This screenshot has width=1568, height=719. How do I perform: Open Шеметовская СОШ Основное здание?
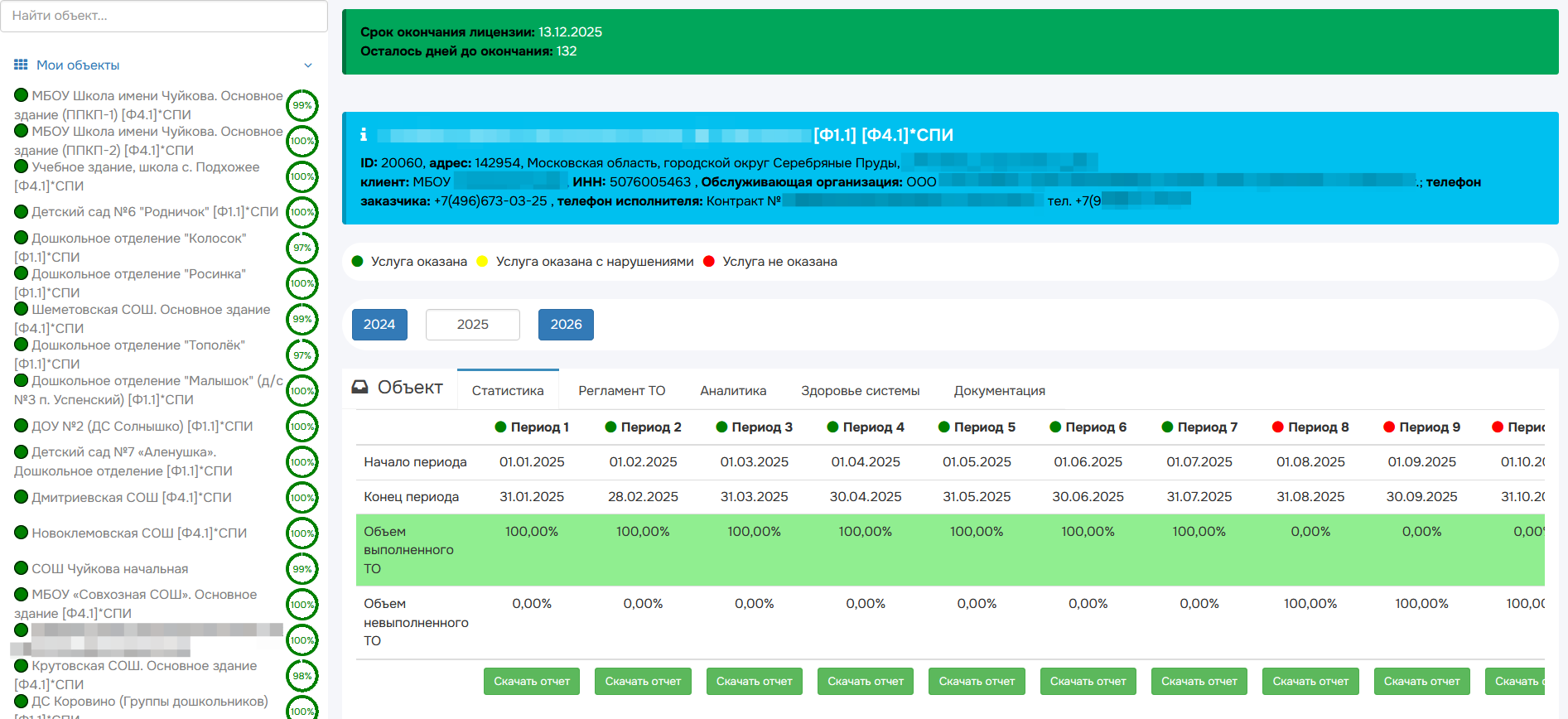(x=142, y=319)
